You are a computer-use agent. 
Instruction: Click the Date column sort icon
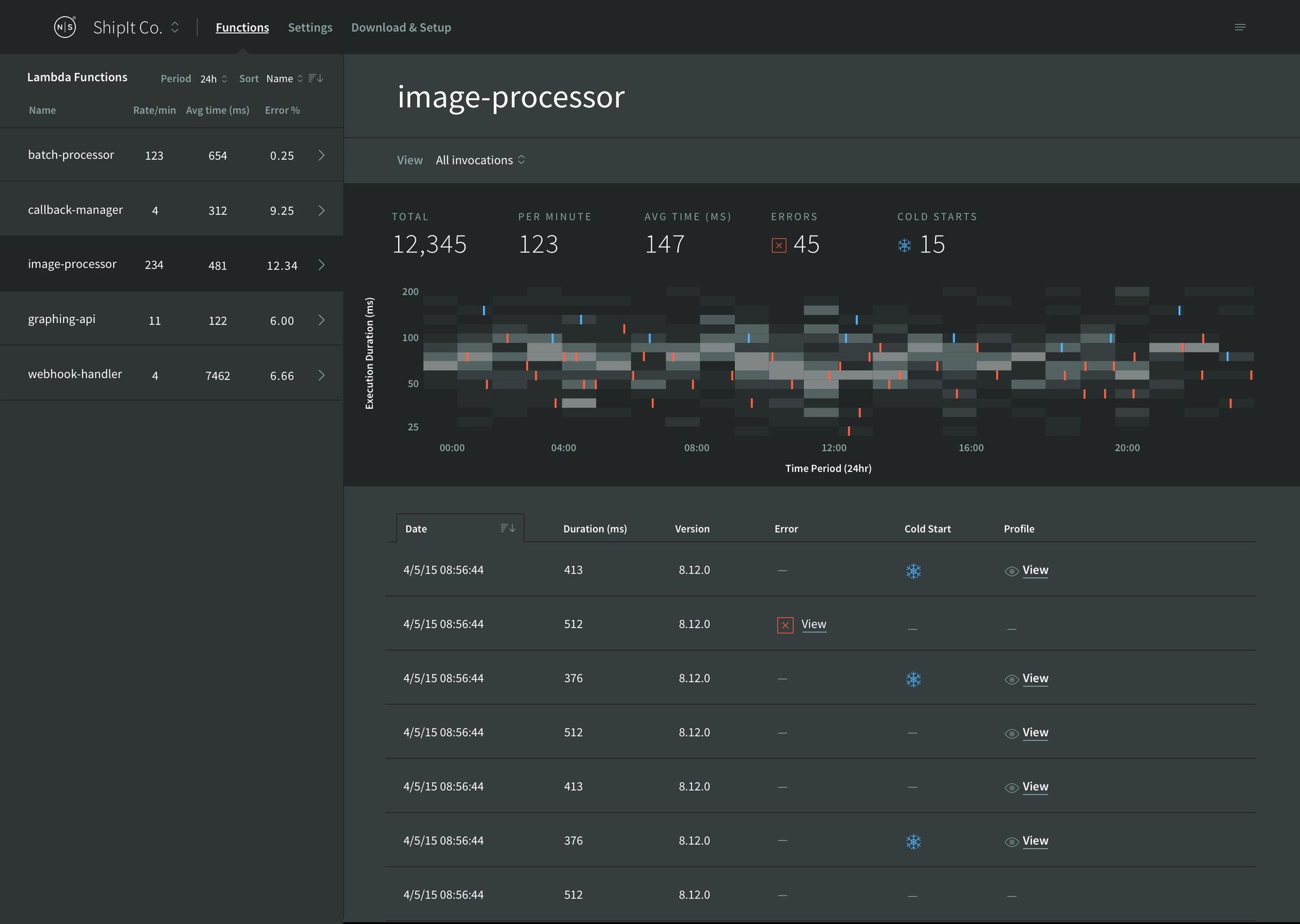point(508,528)
